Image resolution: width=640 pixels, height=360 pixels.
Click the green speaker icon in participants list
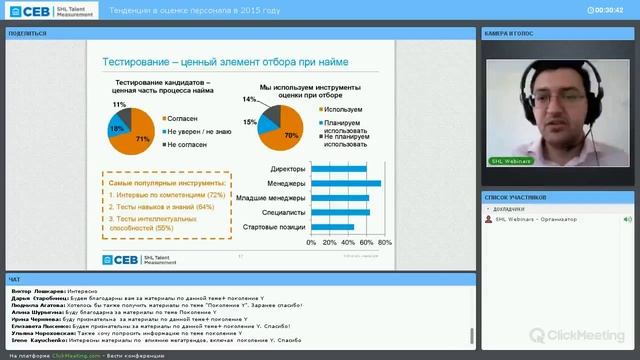pos(627,220)
